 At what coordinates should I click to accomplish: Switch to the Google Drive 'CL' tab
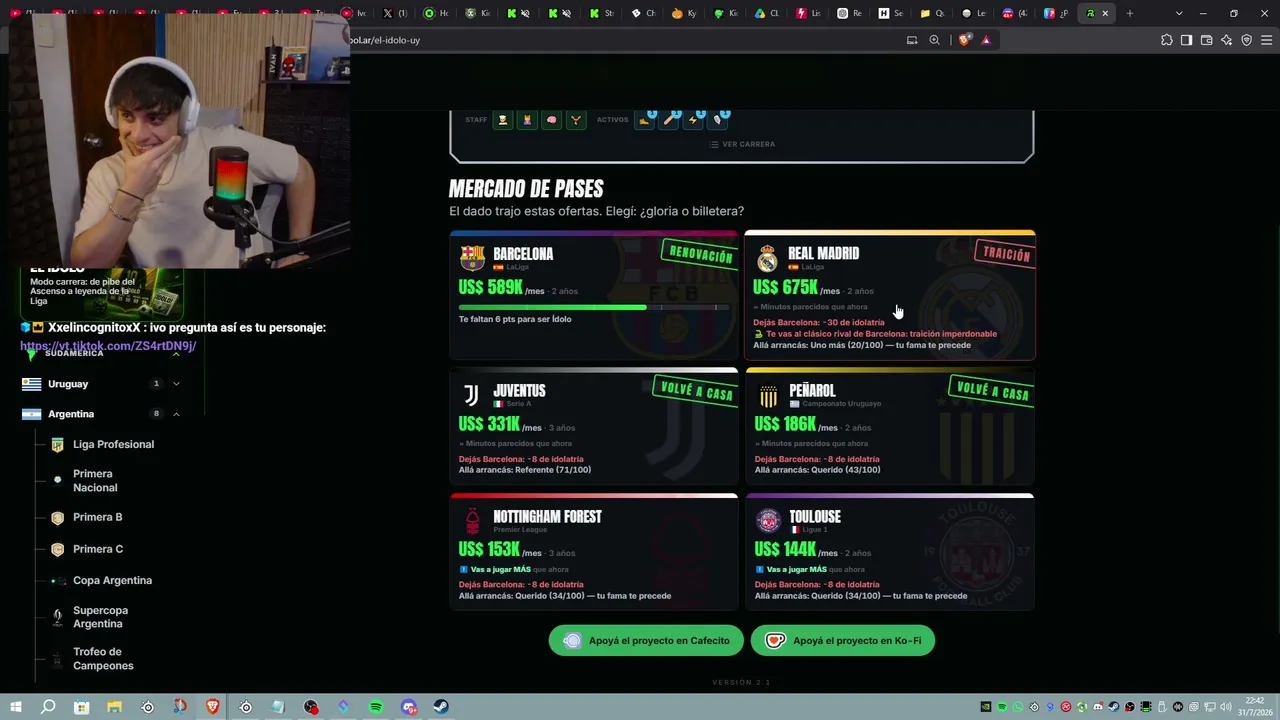pyautogui.click(x=767, y=13)
